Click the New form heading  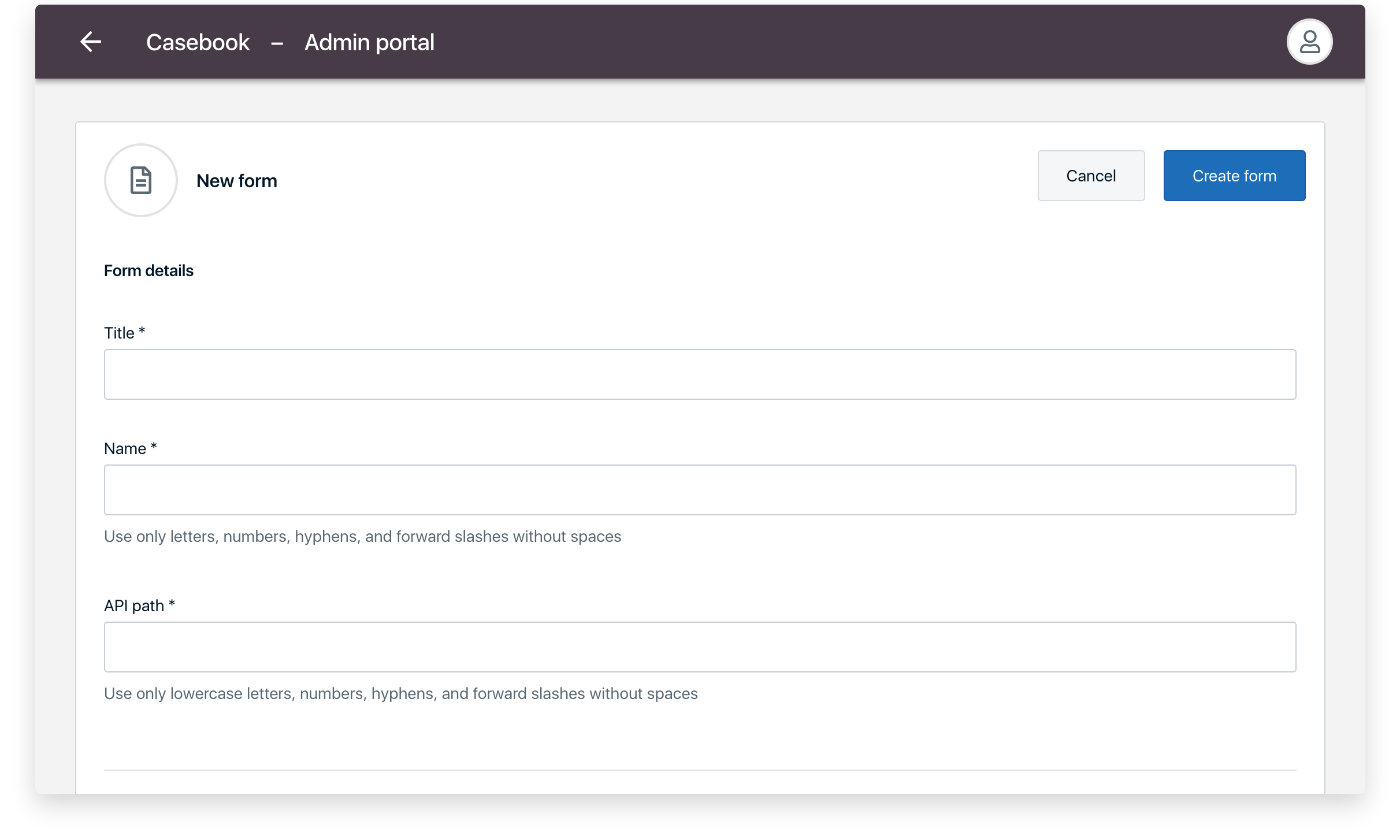point(237,181)
